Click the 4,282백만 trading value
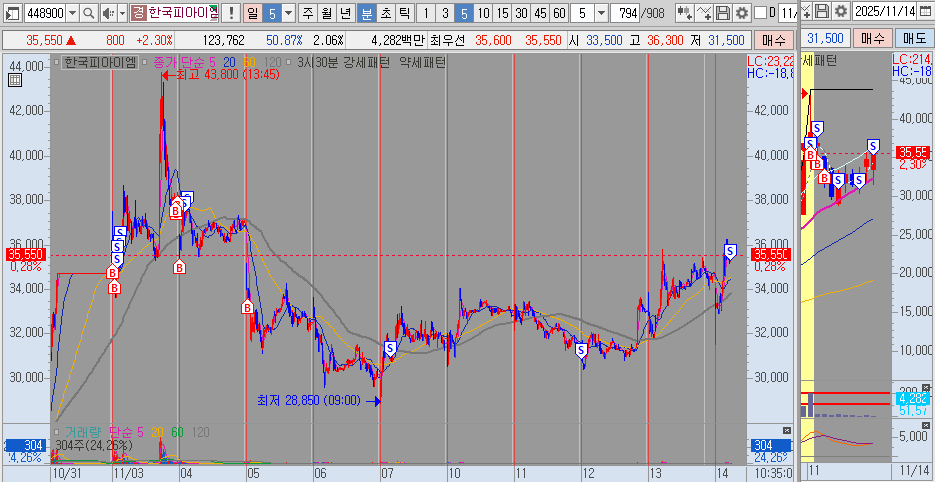Screen dimensions: 935x482 [397, 41]
